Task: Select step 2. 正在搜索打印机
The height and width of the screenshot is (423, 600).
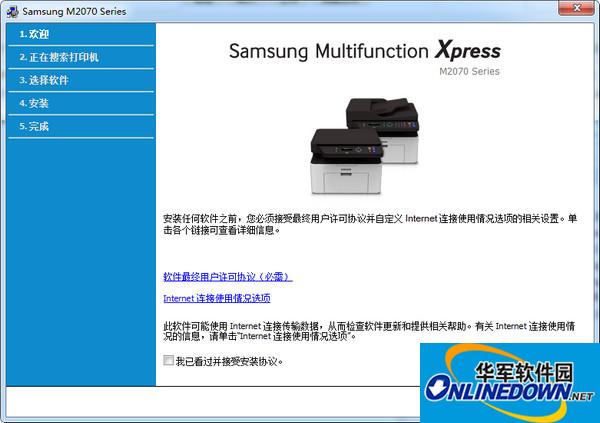Action: [81, 57]
